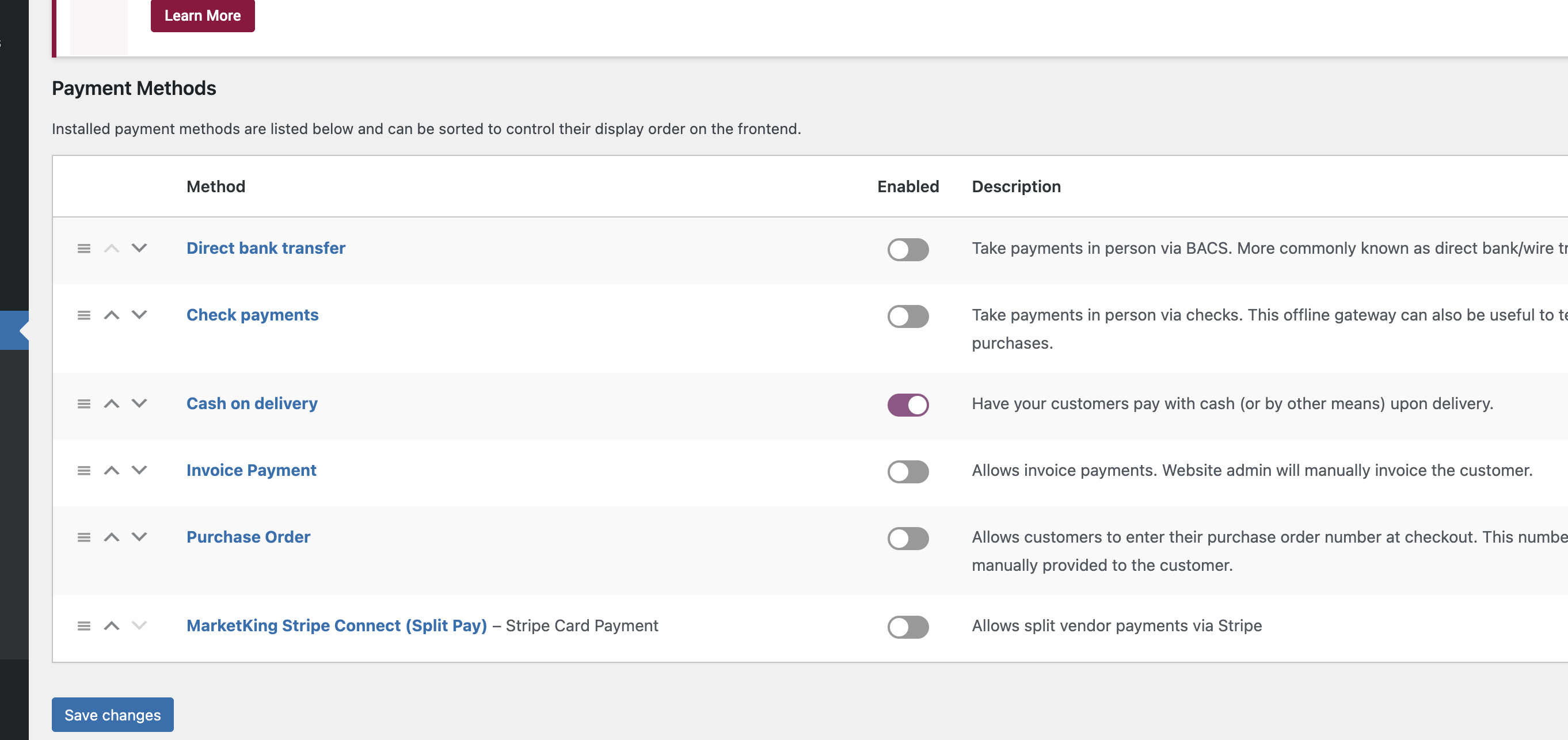Open Check payments settings
Screen dimensions: 1568x740
[x=252, y=315]
